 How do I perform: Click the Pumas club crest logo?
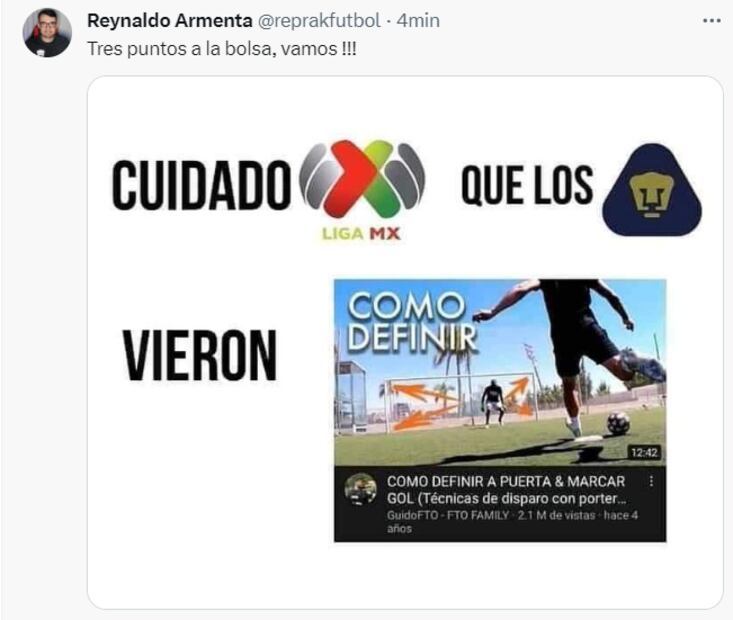click(652, 189)
